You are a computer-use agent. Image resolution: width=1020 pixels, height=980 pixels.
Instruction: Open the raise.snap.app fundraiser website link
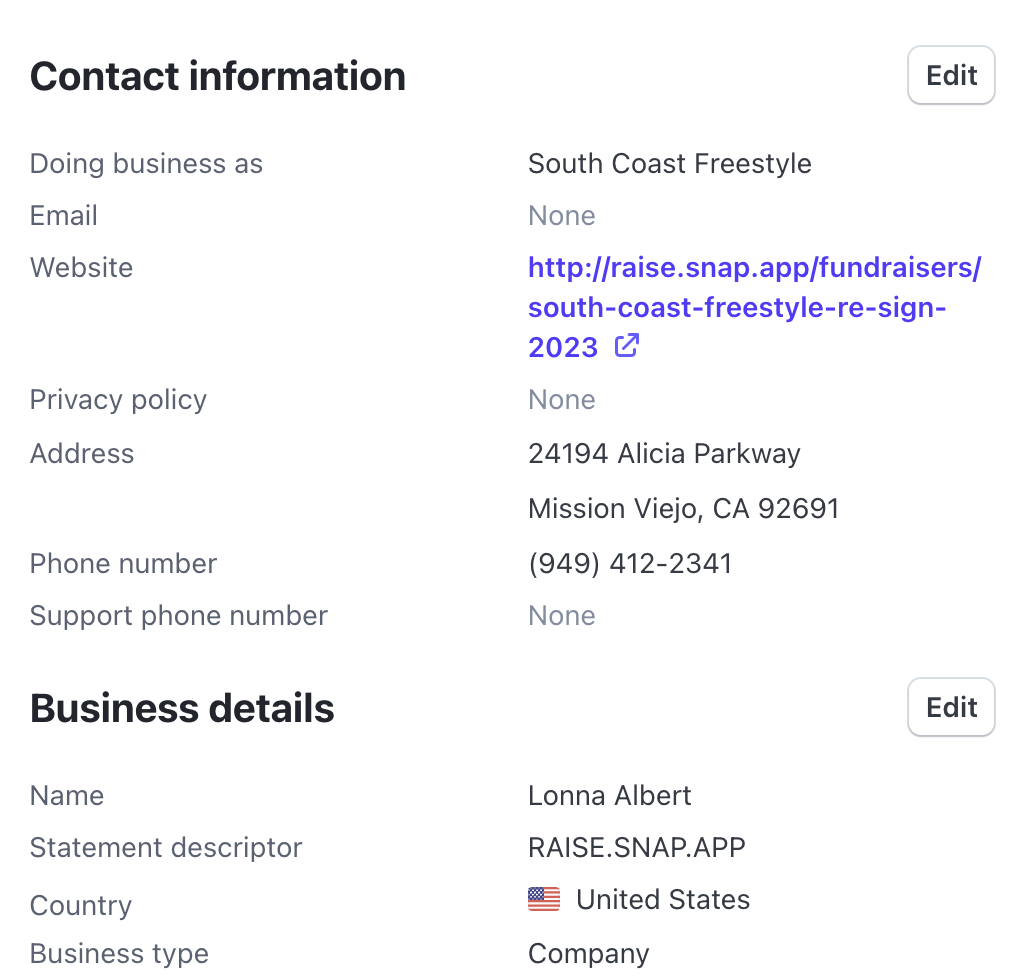pos(754,307)
